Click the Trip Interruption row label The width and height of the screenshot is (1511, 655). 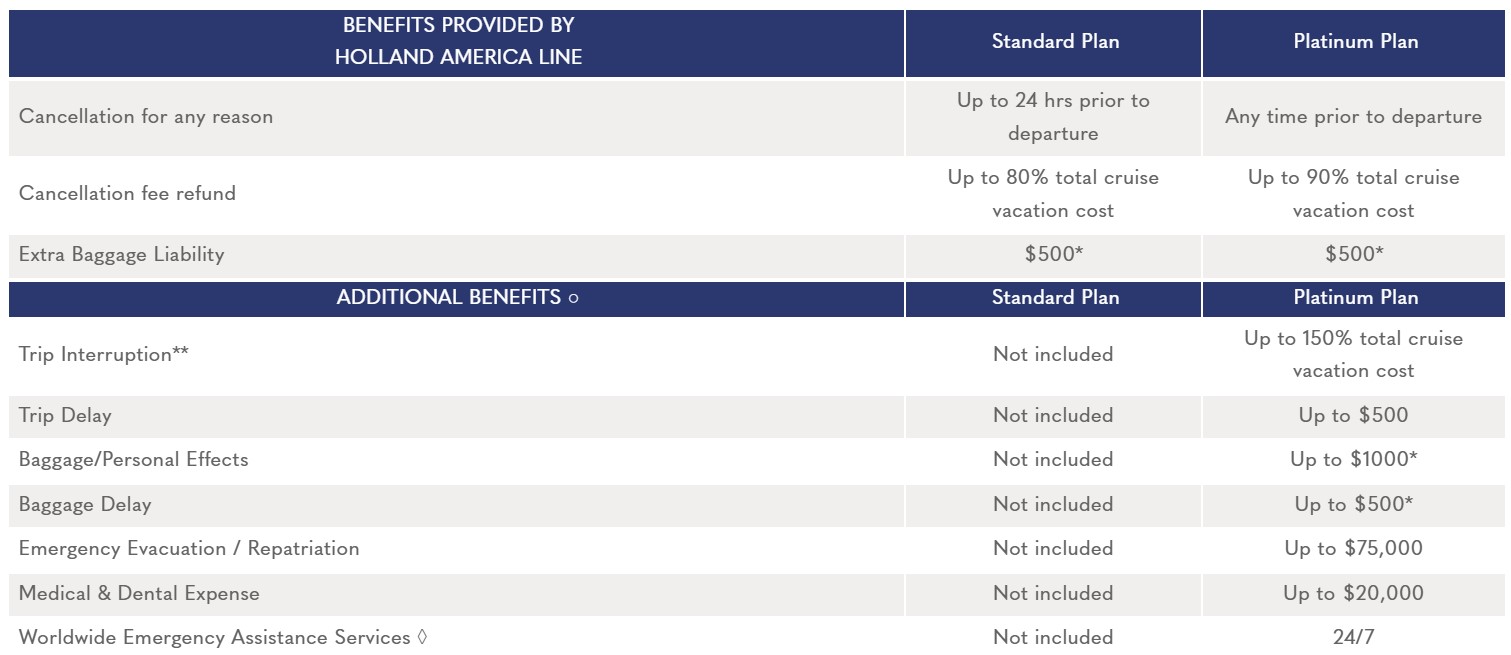point(104,355)
